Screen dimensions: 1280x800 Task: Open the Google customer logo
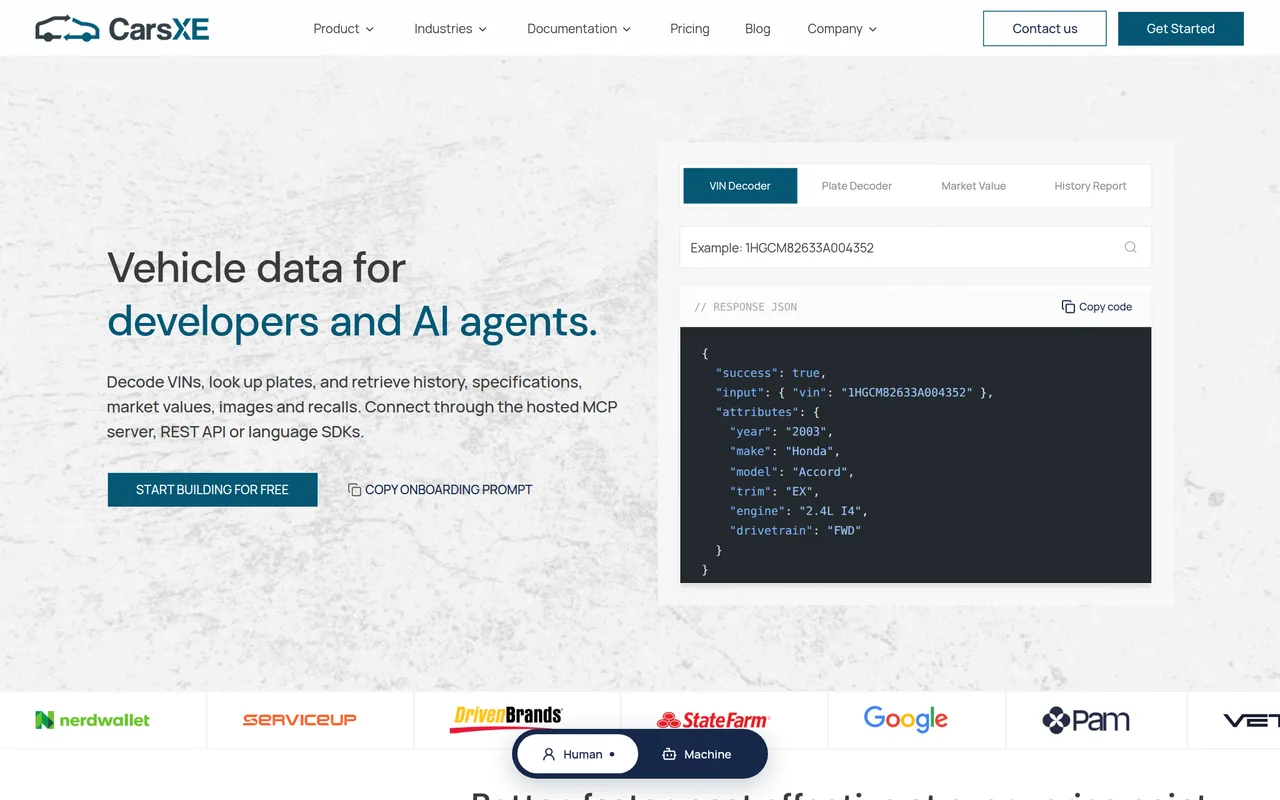click(905, 719)
